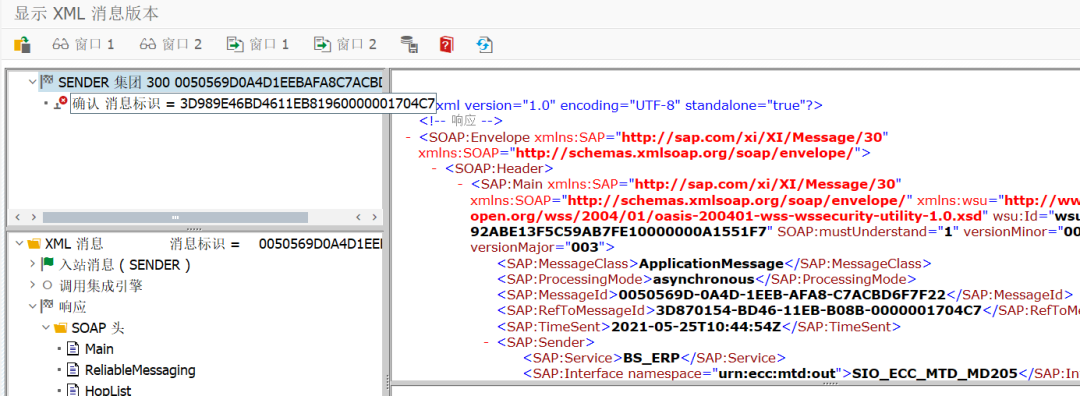Click the checkered flag icon beside 响应
Viewport: 1080px width, 396px height.
tap(48, 306)
